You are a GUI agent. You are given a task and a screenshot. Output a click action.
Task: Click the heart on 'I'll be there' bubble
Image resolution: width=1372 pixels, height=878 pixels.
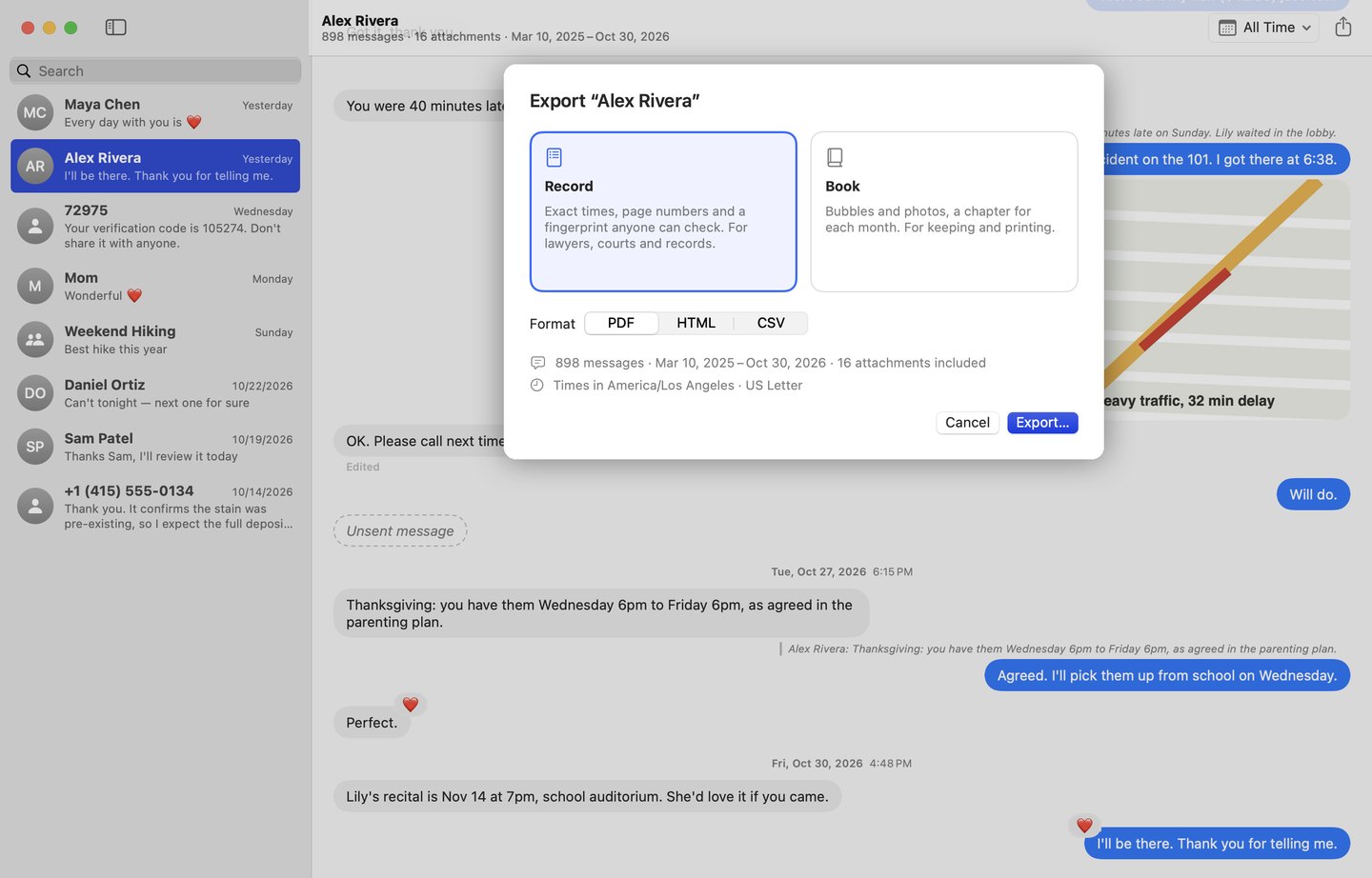pyautogui.click(x=1084, y=826)
